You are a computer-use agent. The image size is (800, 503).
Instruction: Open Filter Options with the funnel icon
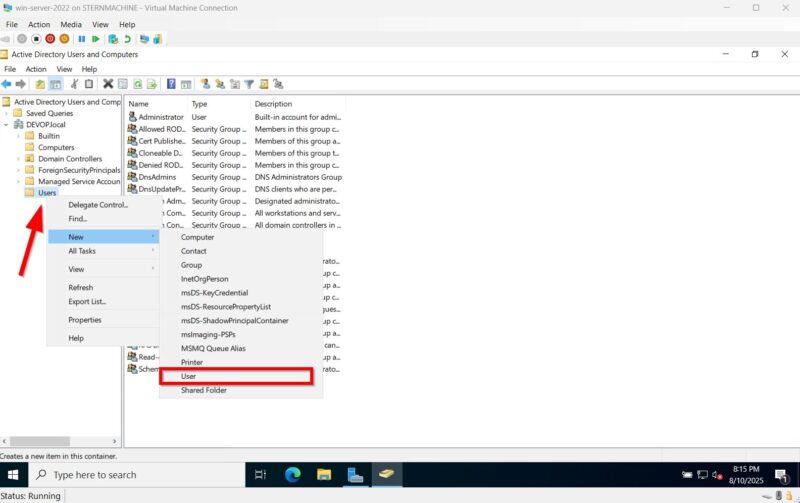249,84
